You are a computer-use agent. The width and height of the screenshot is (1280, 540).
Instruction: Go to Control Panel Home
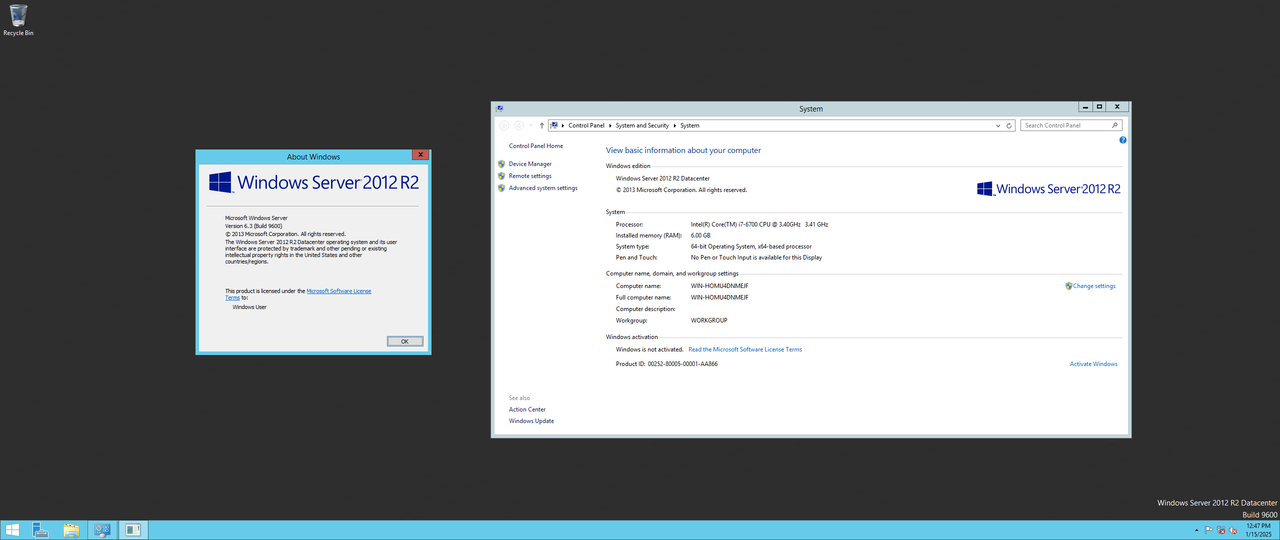coord(536,146)
